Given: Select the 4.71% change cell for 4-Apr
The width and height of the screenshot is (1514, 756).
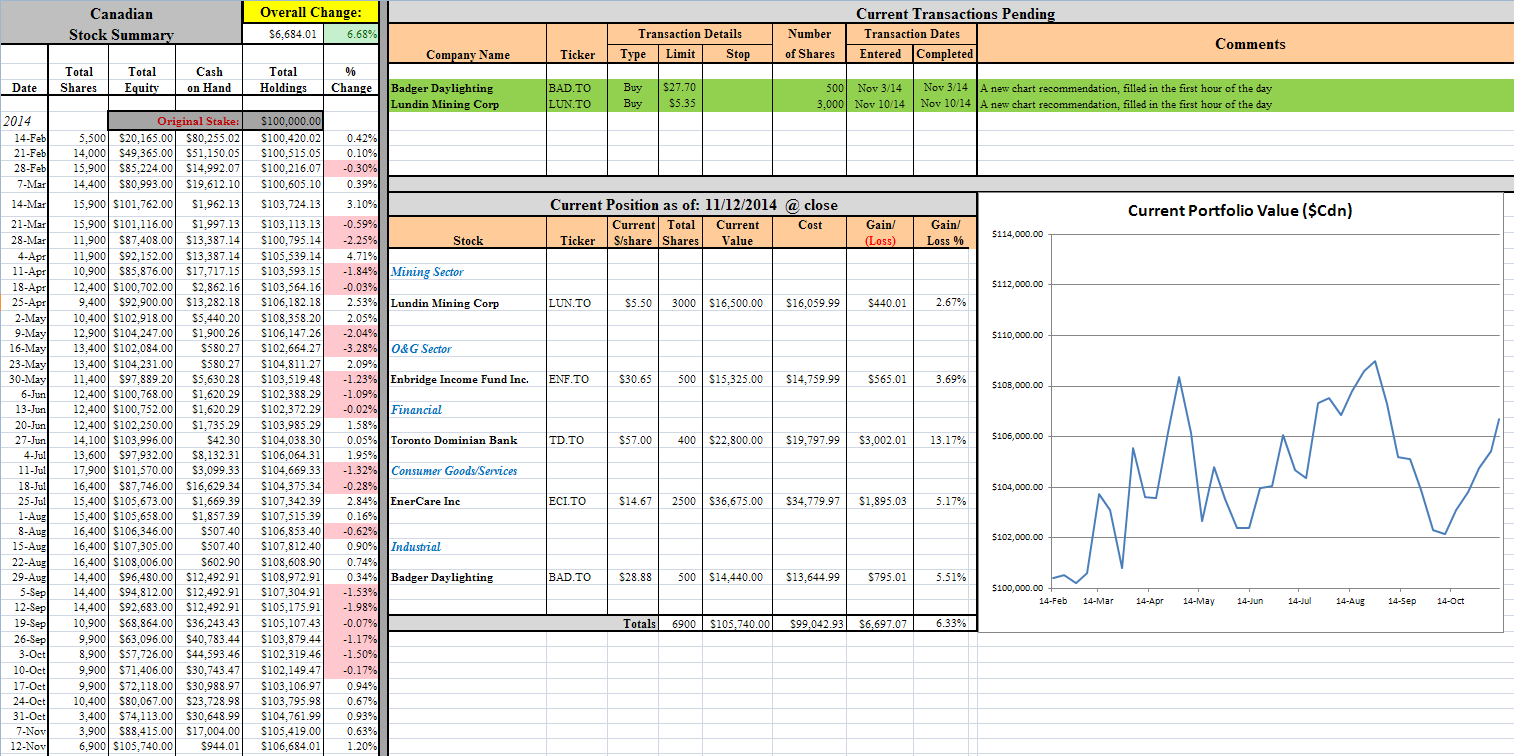Looking at the screenshot, I should (x=351, y=256).
